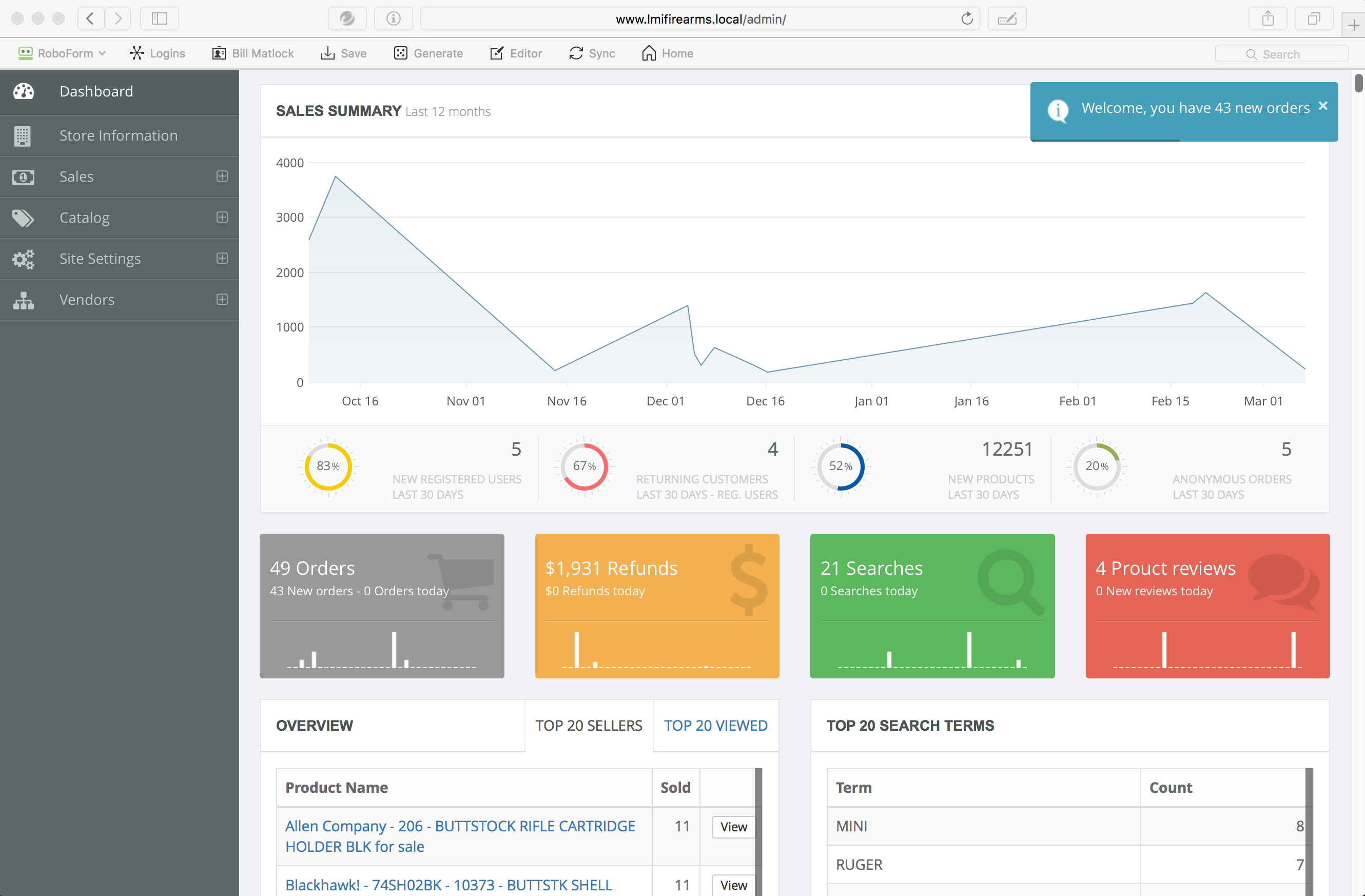Click the Vendors sitemap icon

pyautogui.click(x=24, y=300)
